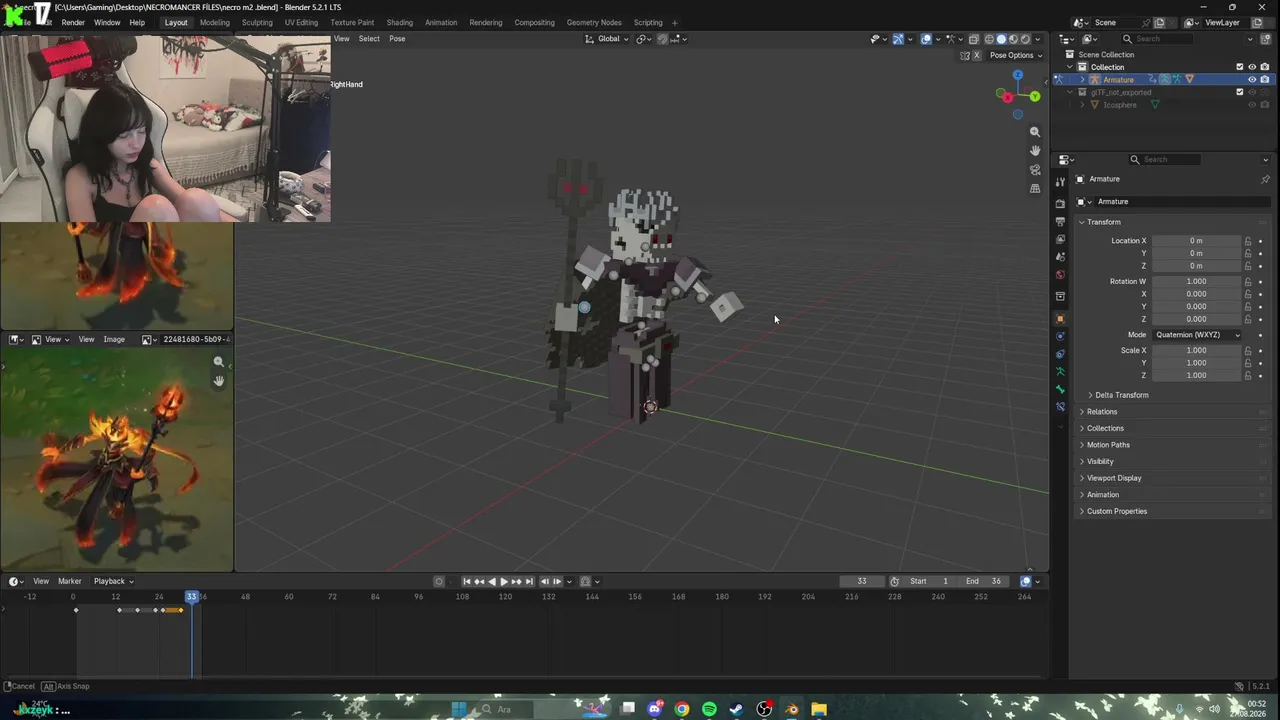1280x720 pixels.
Task: Open the Render properties tab
Action: coord(1060,203)
